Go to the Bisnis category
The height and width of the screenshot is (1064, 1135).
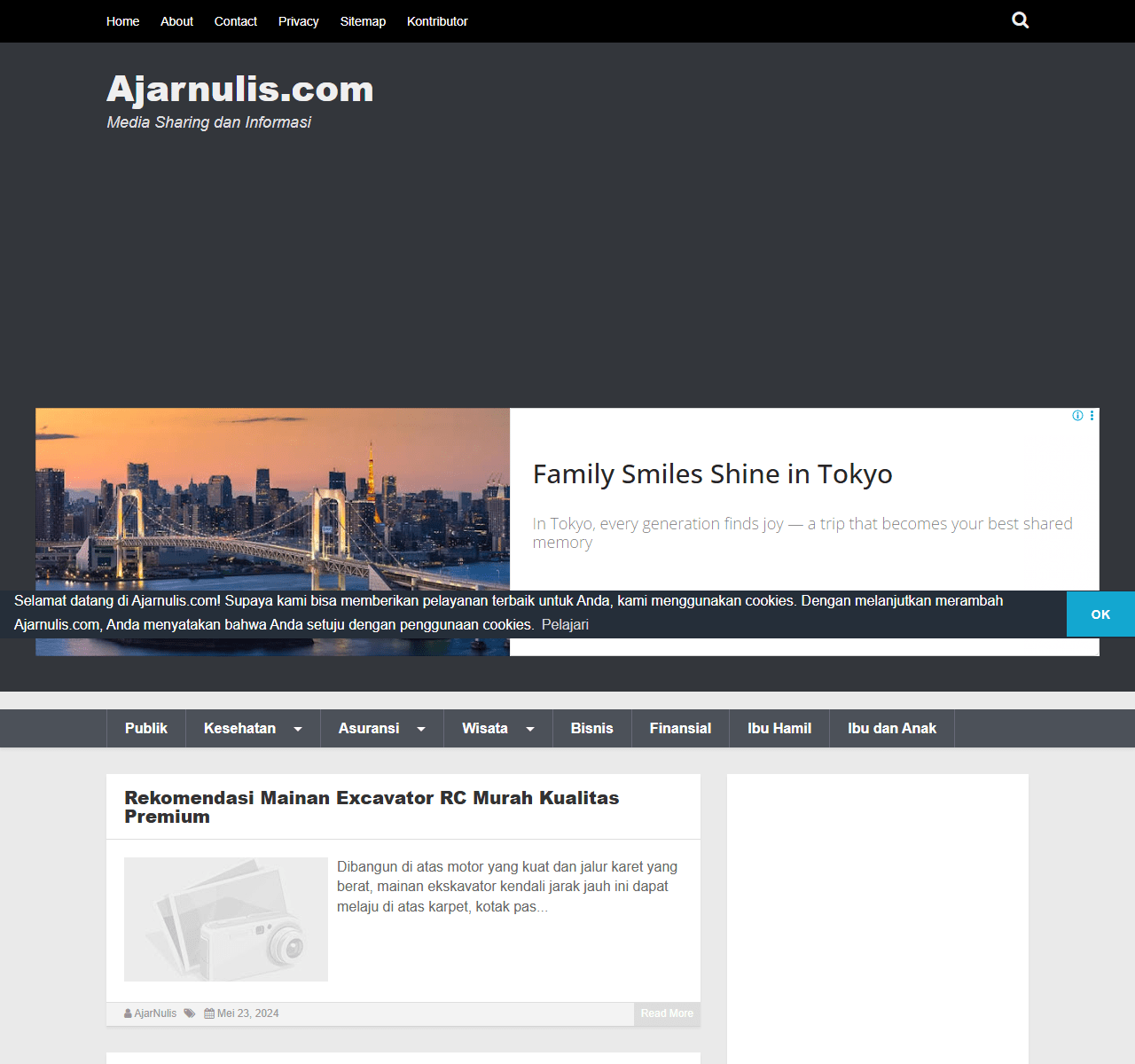[x=591, y=728]
